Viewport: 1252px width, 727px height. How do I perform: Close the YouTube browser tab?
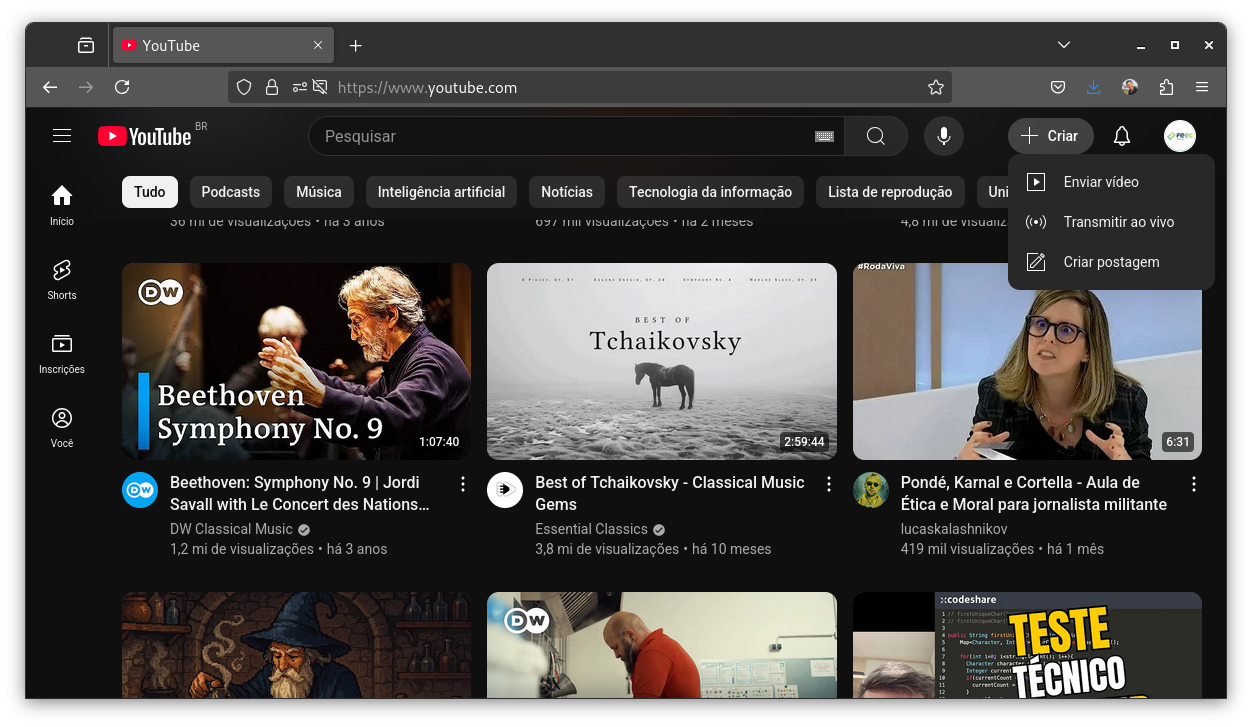tap(318, 46)
